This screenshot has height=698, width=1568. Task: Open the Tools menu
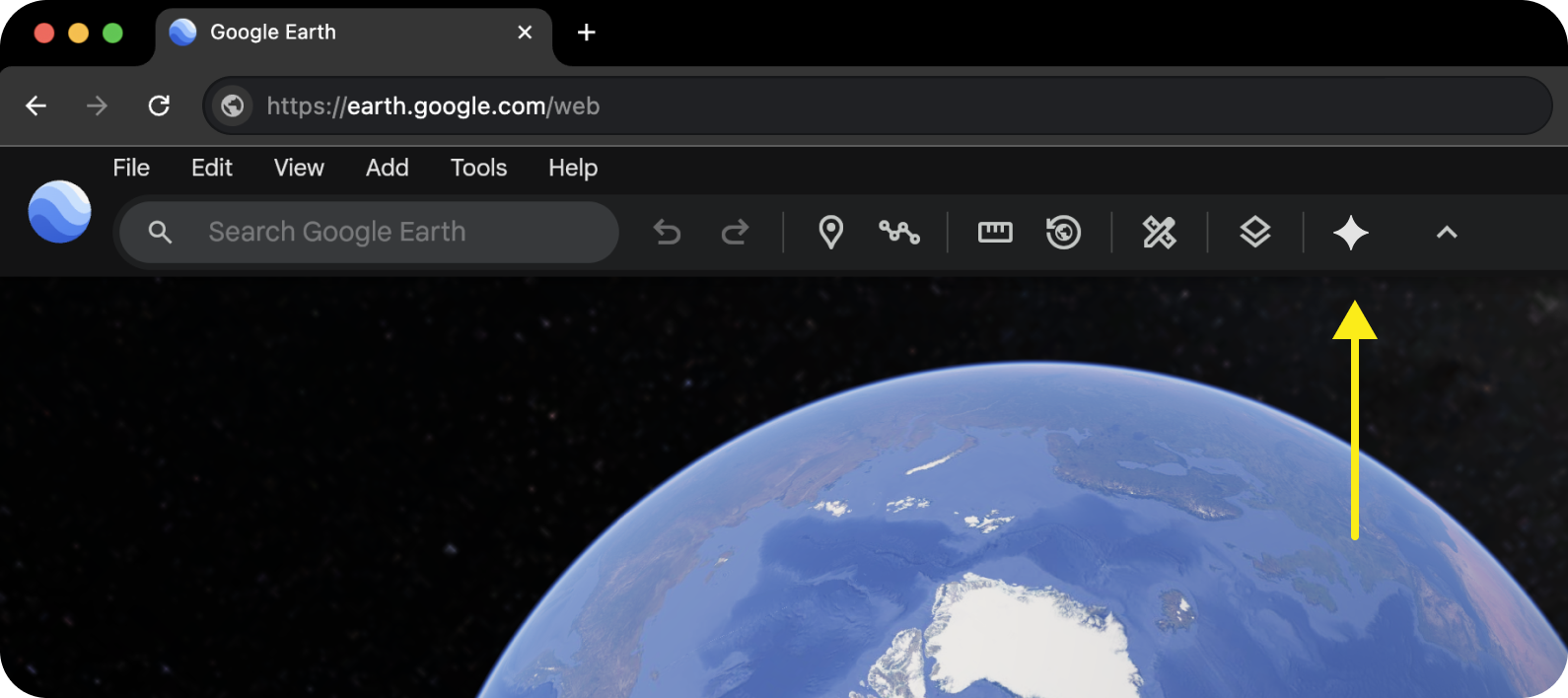[x=478, y=168]
